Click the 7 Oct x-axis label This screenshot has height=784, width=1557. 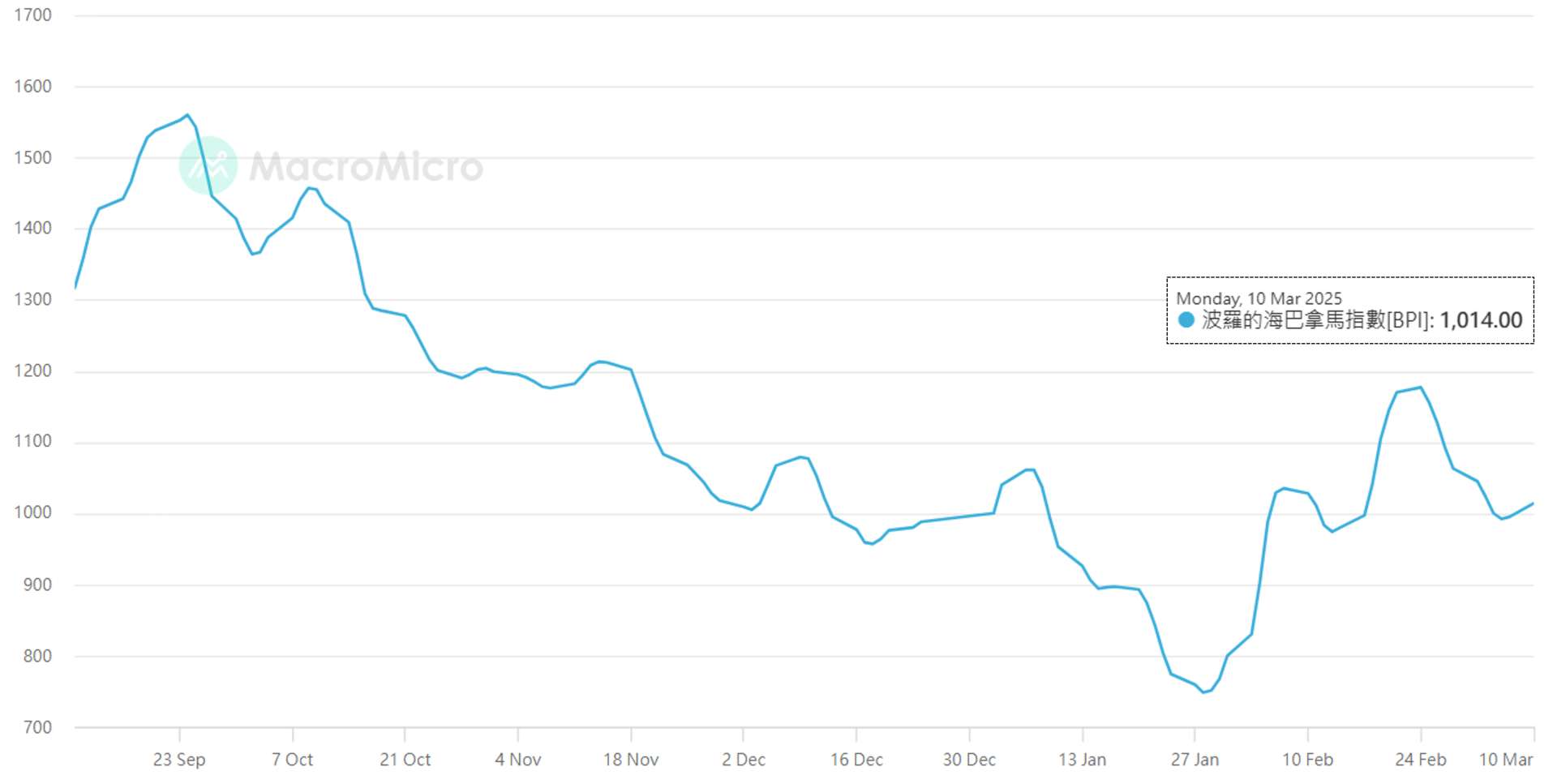pyautogui.click(x=292, y=760)
